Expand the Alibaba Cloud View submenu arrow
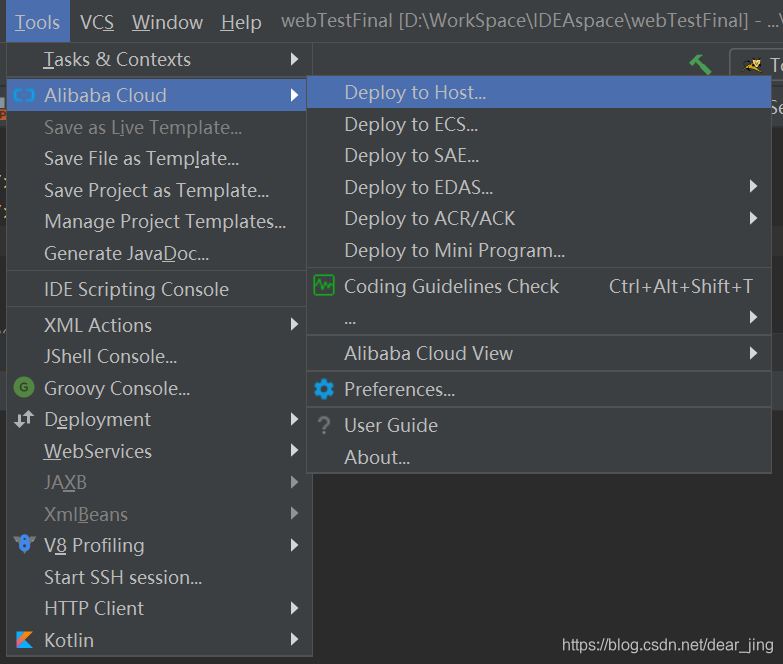Viewport: 783px width, 664px height. pos(754,353)
